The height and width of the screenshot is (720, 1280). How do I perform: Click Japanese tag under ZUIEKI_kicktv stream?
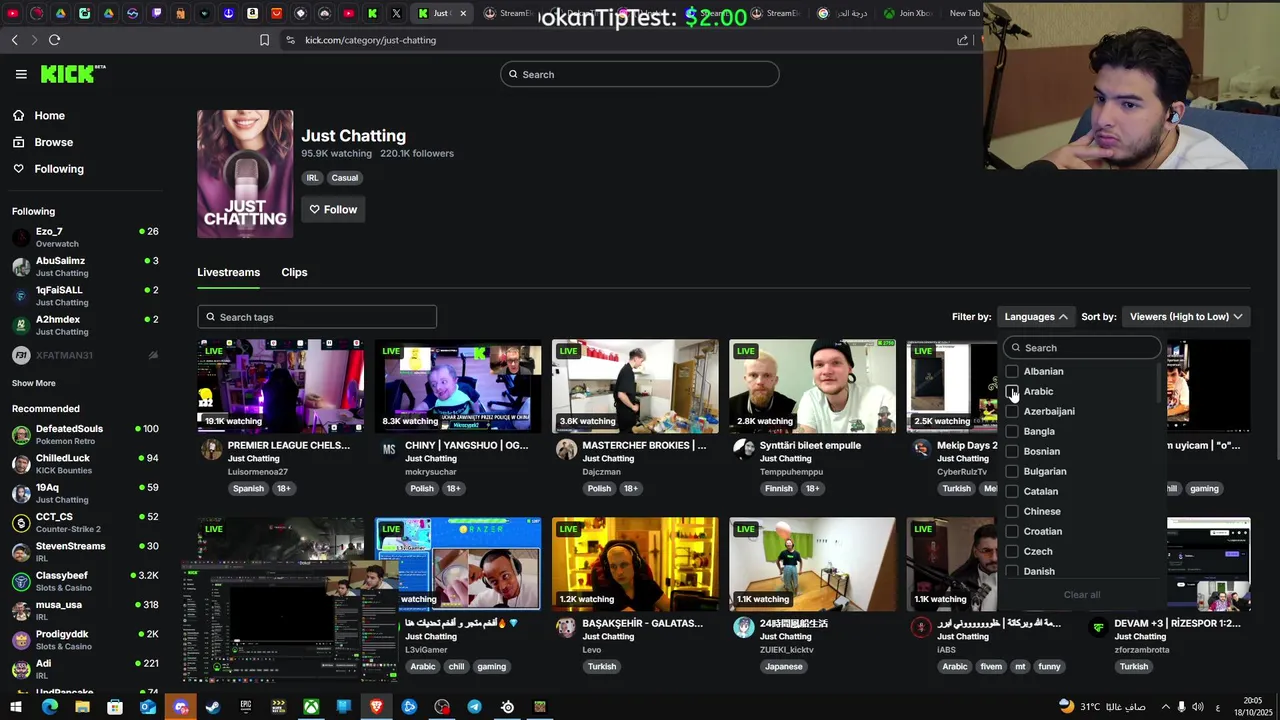[x=783, y=667]
